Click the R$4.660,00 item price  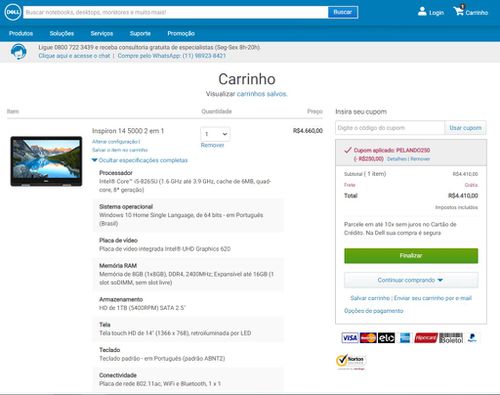pyautogui.click(x=308, y=131)
